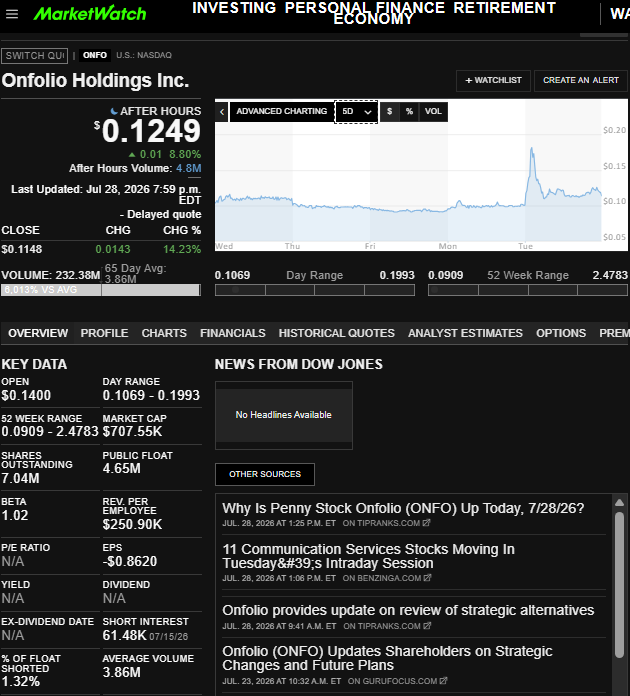Open 'Onfolio provides update on review' article
This screenshot has width=630, height=696.
click(x=408, y=610)
